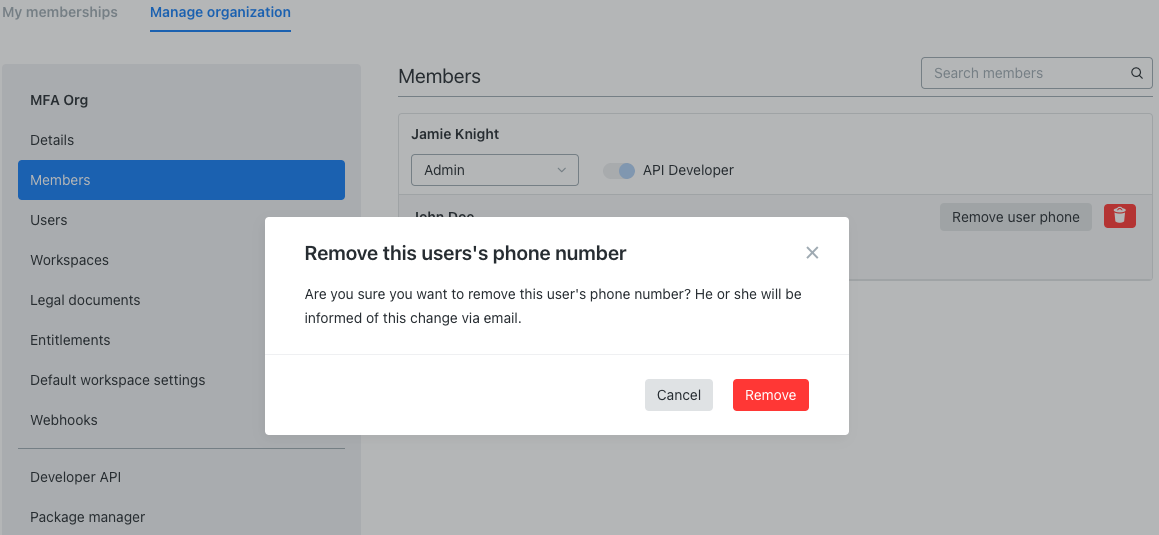Click the MFA Org heading
This screenshot has width=1159, height=535.
[59, 100]
